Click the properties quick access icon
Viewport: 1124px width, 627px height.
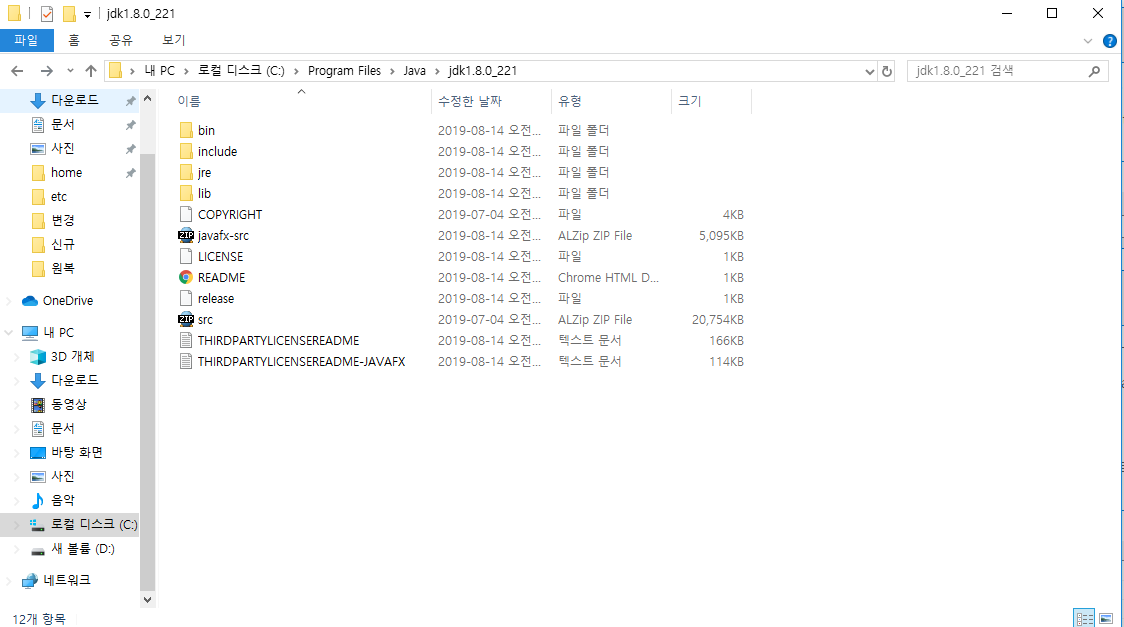47,14
